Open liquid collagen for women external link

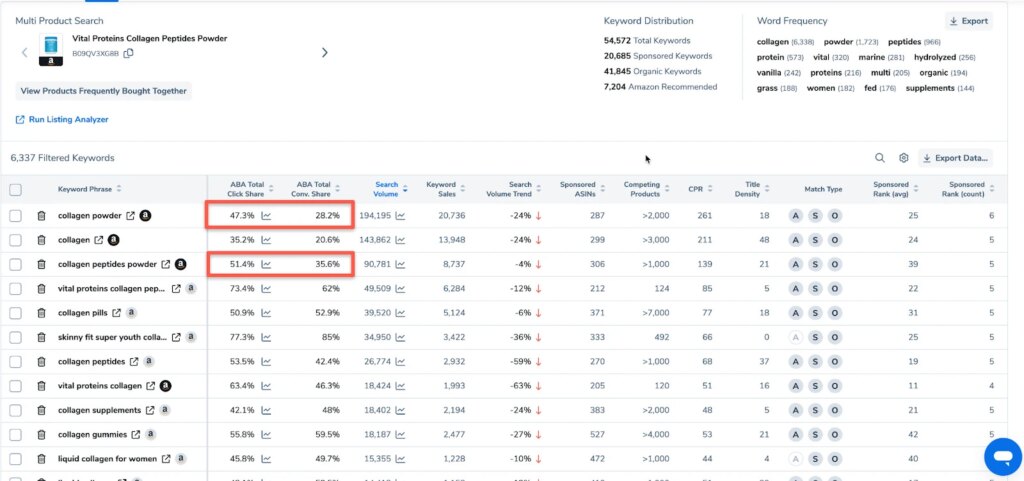click(x=166, y=459)
